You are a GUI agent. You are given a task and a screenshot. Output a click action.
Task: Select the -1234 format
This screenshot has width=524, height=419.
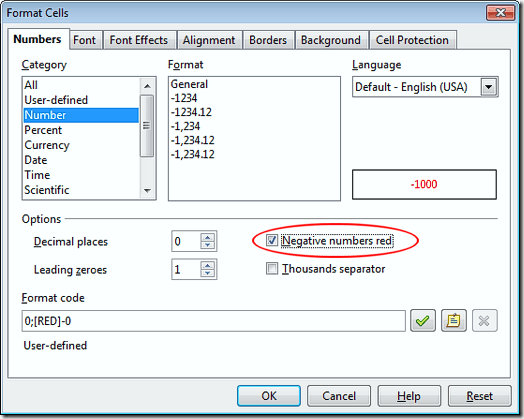tap(254, 98)
